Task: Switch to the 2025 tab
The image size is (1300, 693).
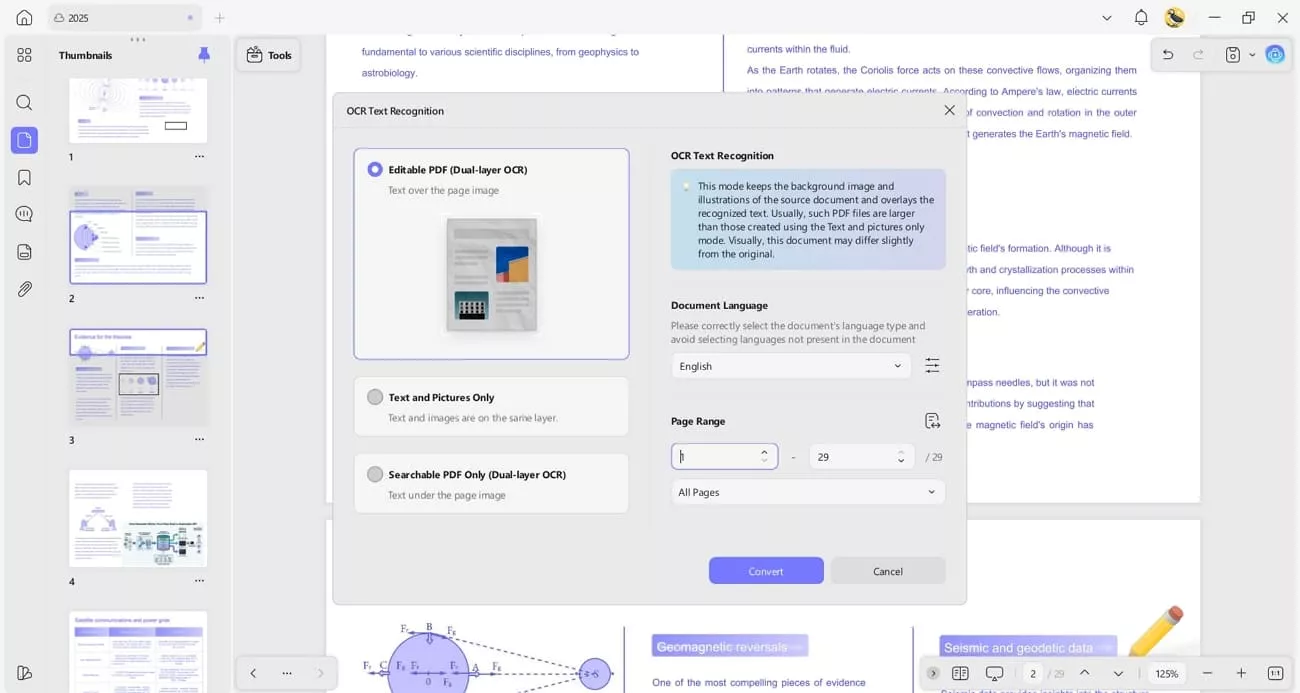Action: (124, 18)
